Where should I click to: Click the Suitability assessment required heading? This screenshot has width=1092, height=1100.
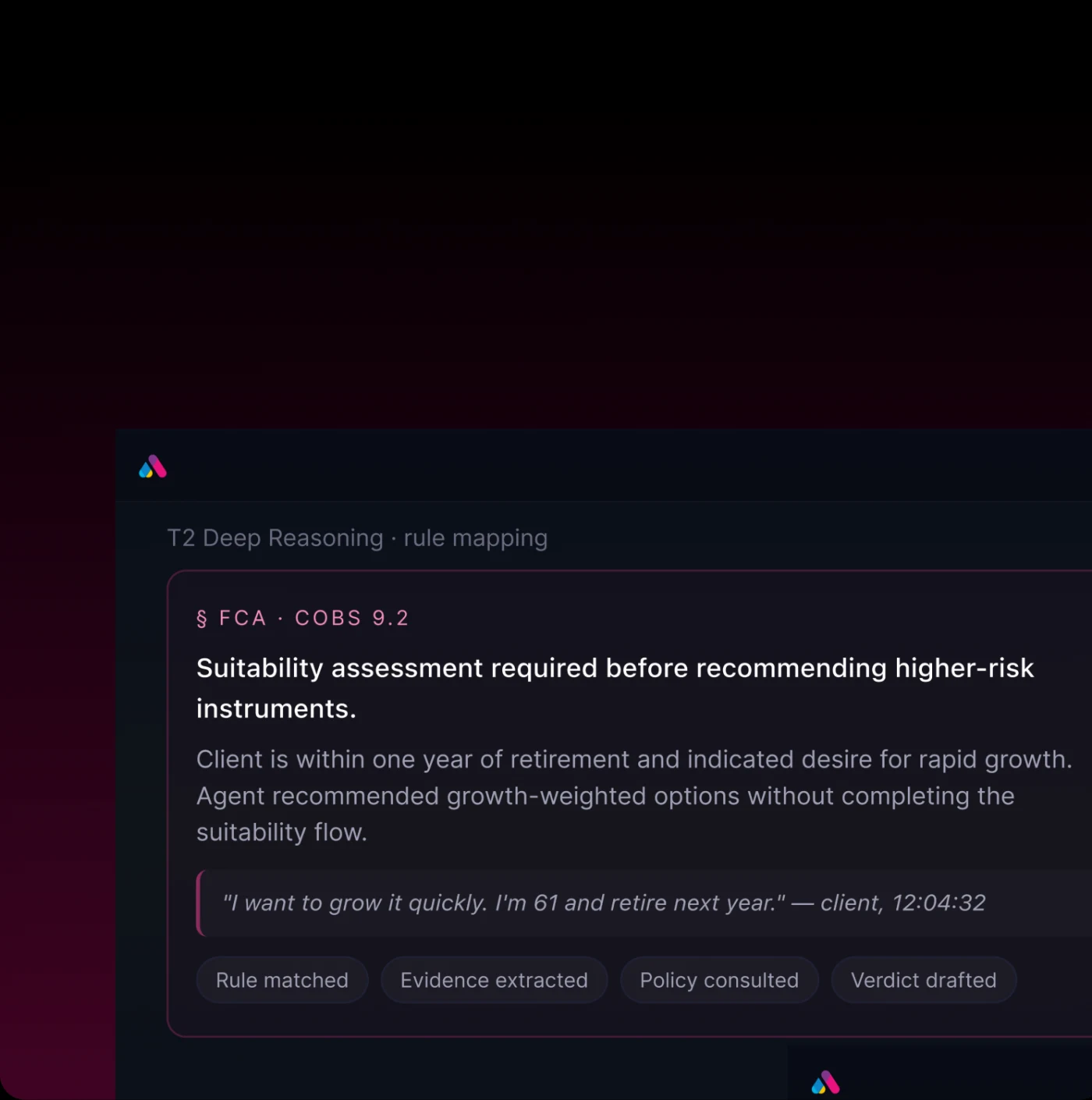click(x=615, y=688)
